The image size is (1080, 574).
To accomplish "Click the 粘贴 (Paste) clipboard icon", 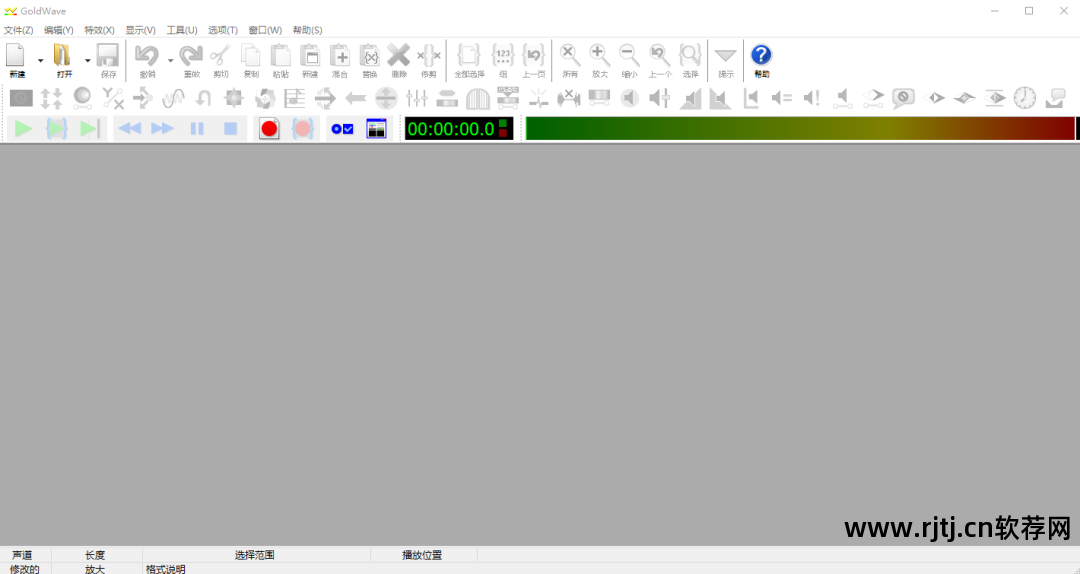I will pyautogui.click(x=280, y=55).
